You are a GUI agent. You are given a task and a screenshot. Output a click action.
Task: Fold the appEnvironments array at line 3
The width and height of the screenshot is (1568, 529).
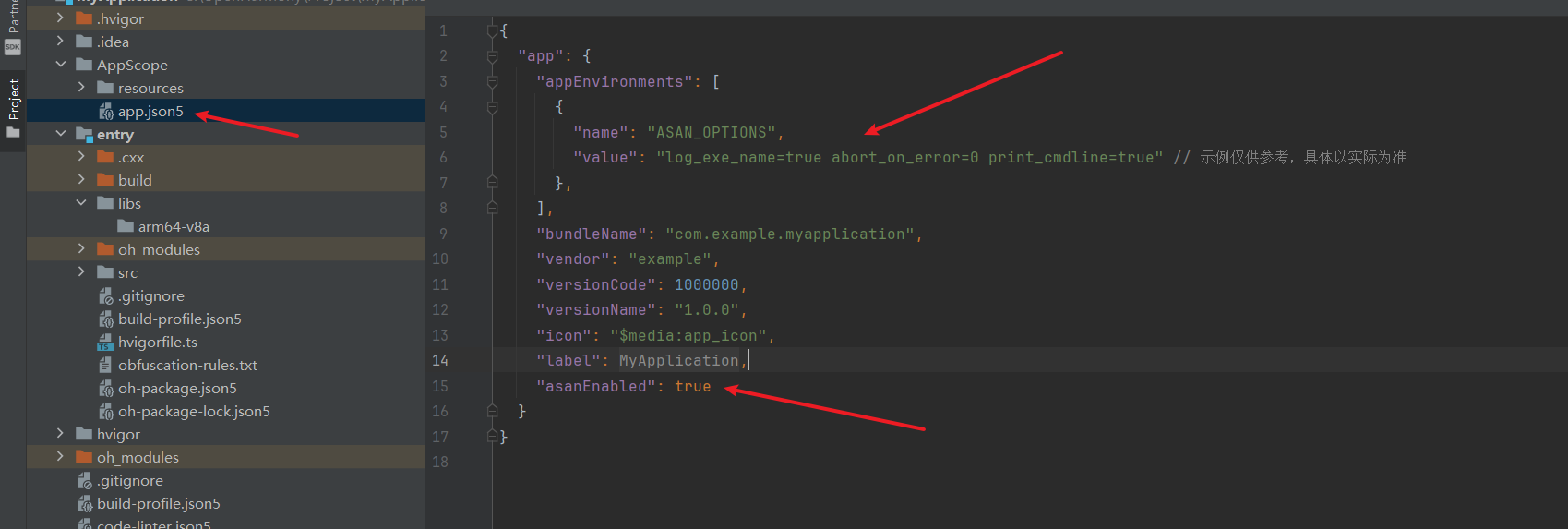pyautogui.click(x=492, y=82)
